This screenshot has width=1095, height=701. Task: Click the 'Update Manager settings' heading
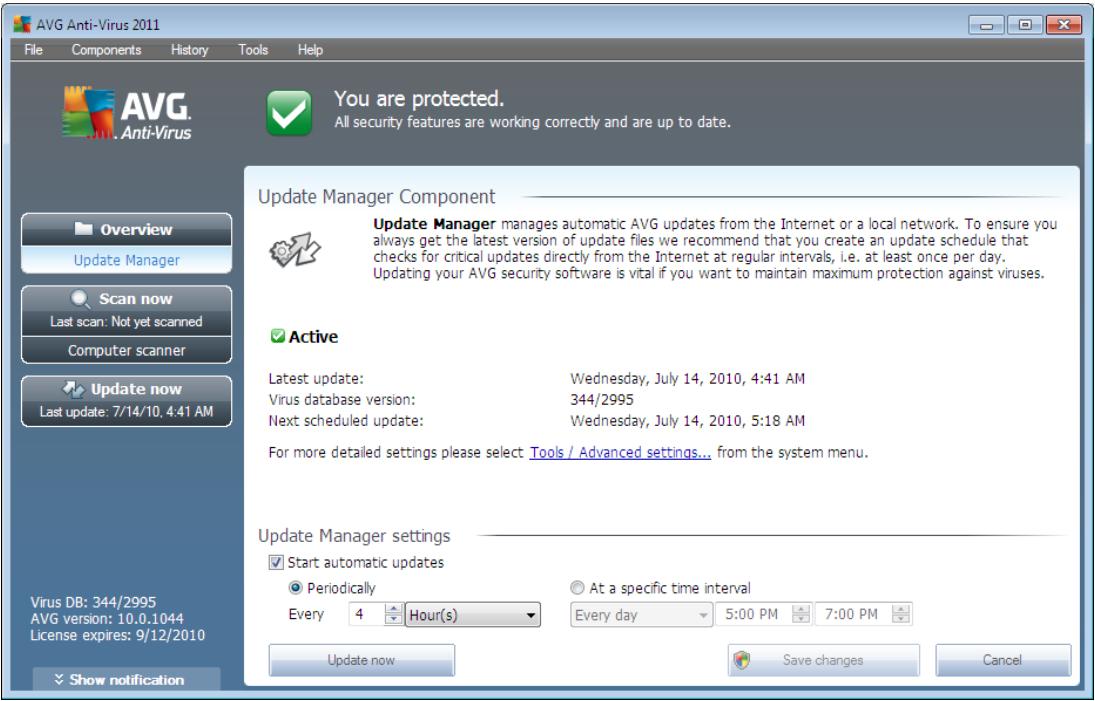pos(354,536)
